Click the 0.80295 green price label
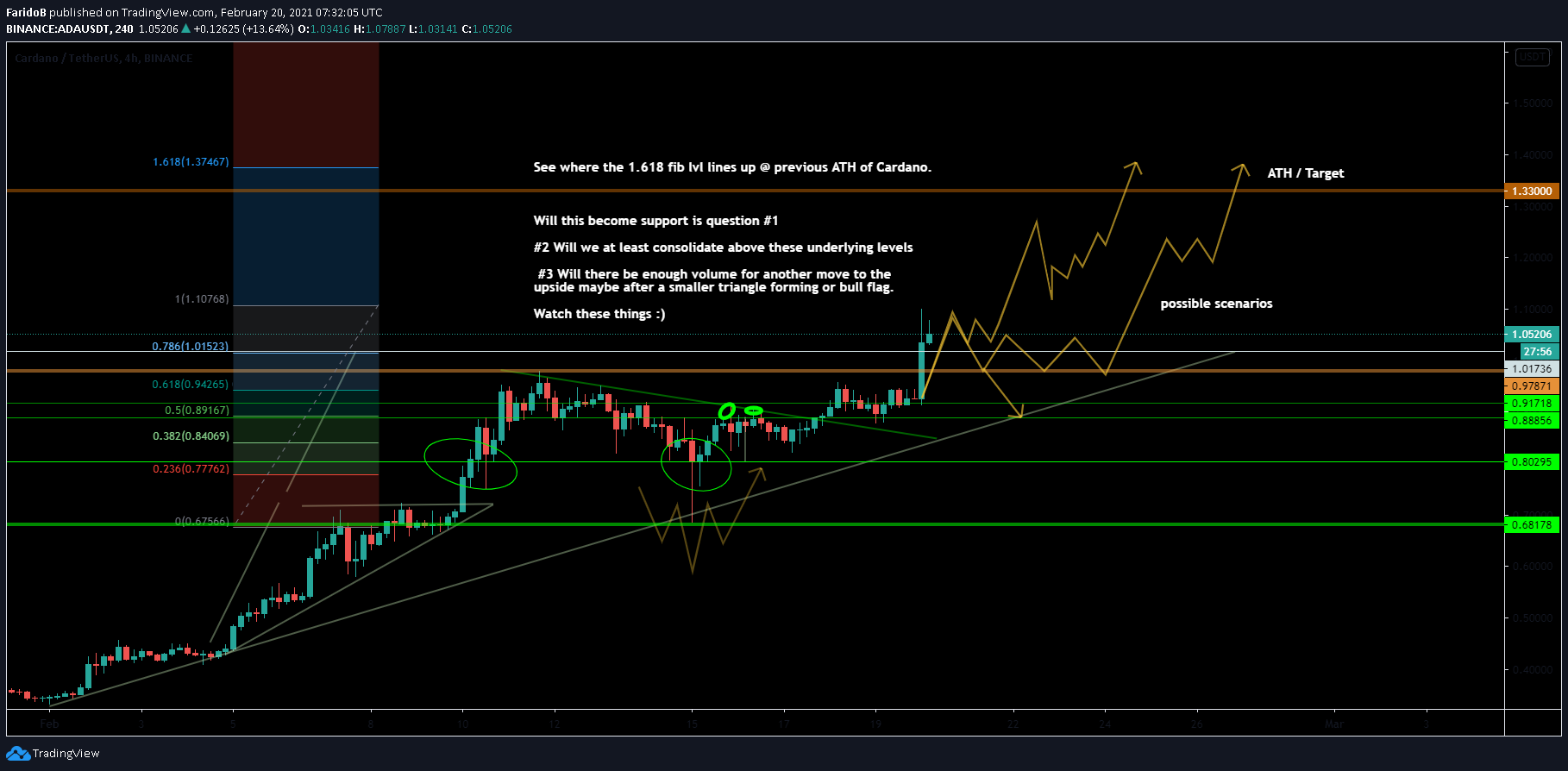Screen dimensions: 1568x771 click(1532, 462)
